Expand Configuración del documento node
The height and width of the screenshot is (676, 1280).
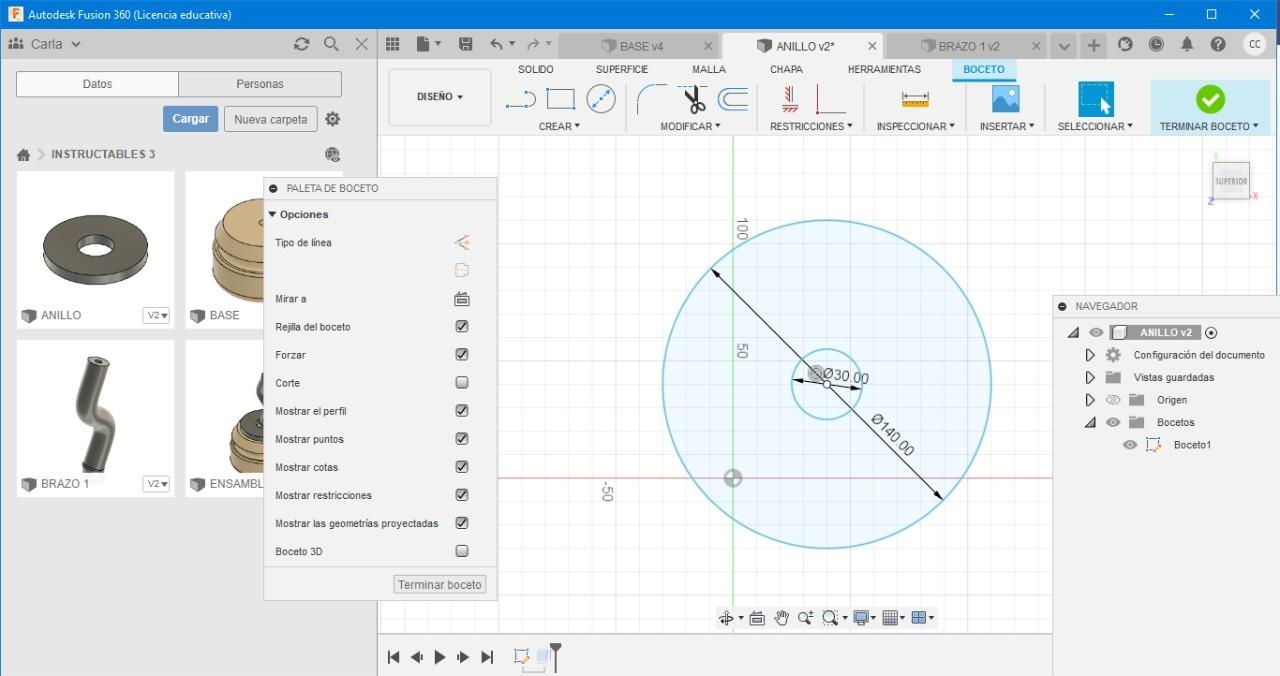point(1090,355)
